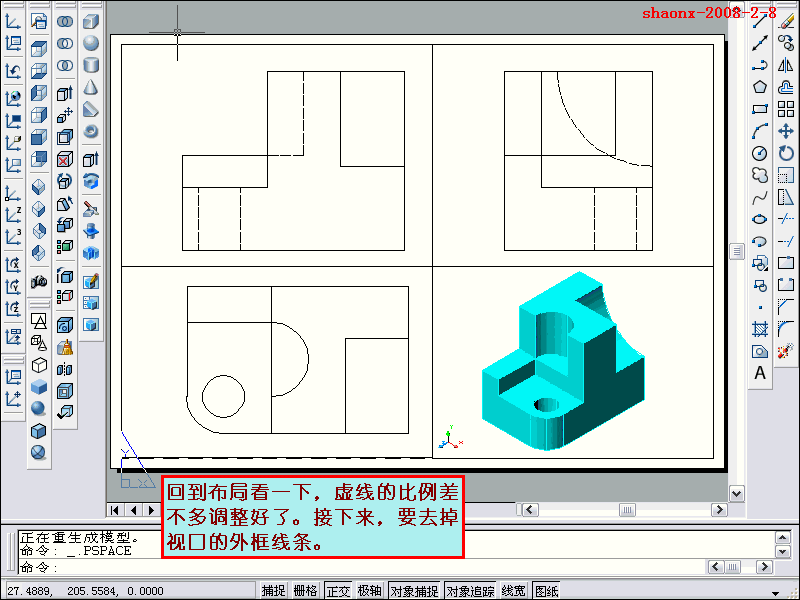The width and height of the screenshot is (800, 600).
Task: Click the UCS Previous icon
Action: 13,71
